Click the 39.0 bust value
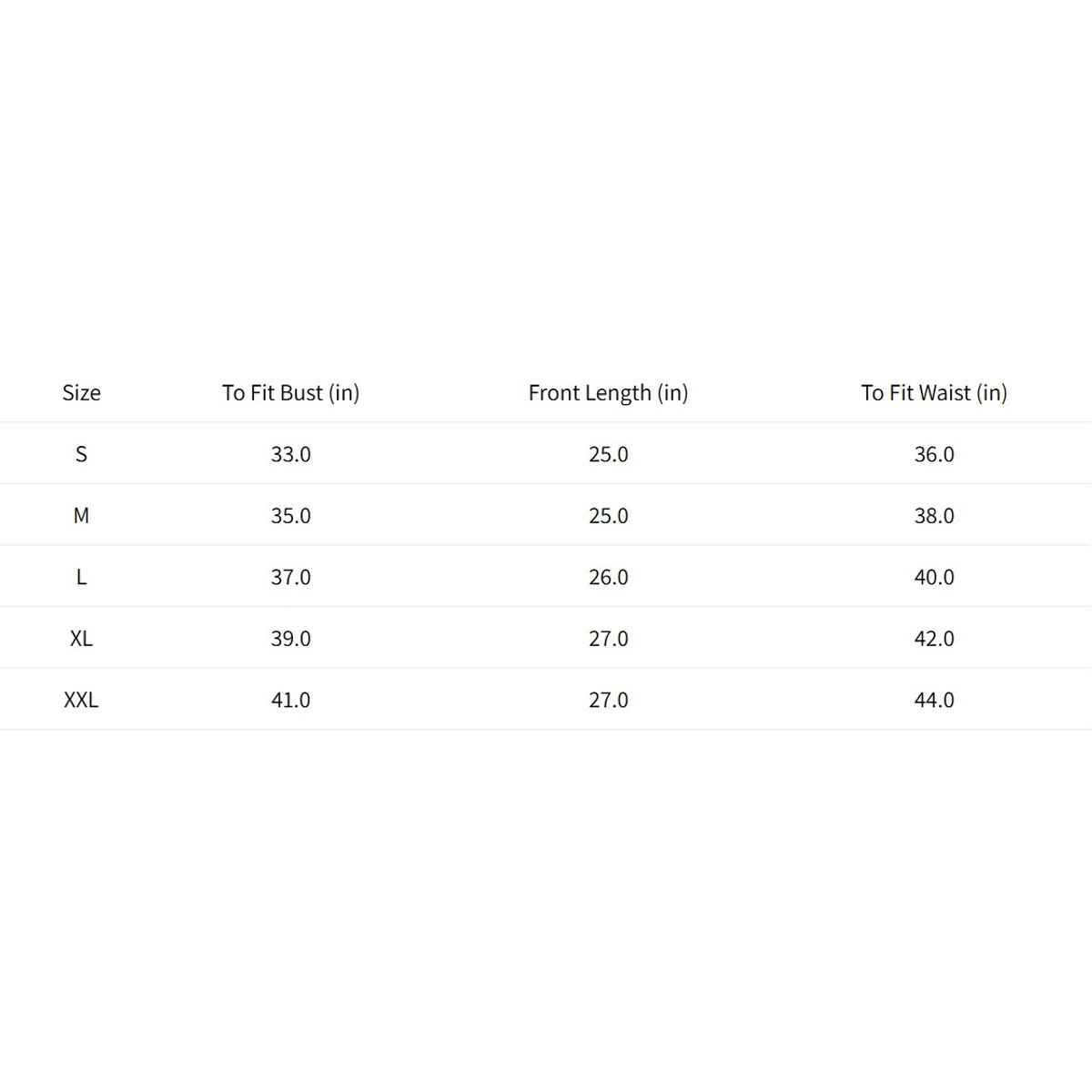The width and height of the screenshot is (1092, 1092). [291, 639]
